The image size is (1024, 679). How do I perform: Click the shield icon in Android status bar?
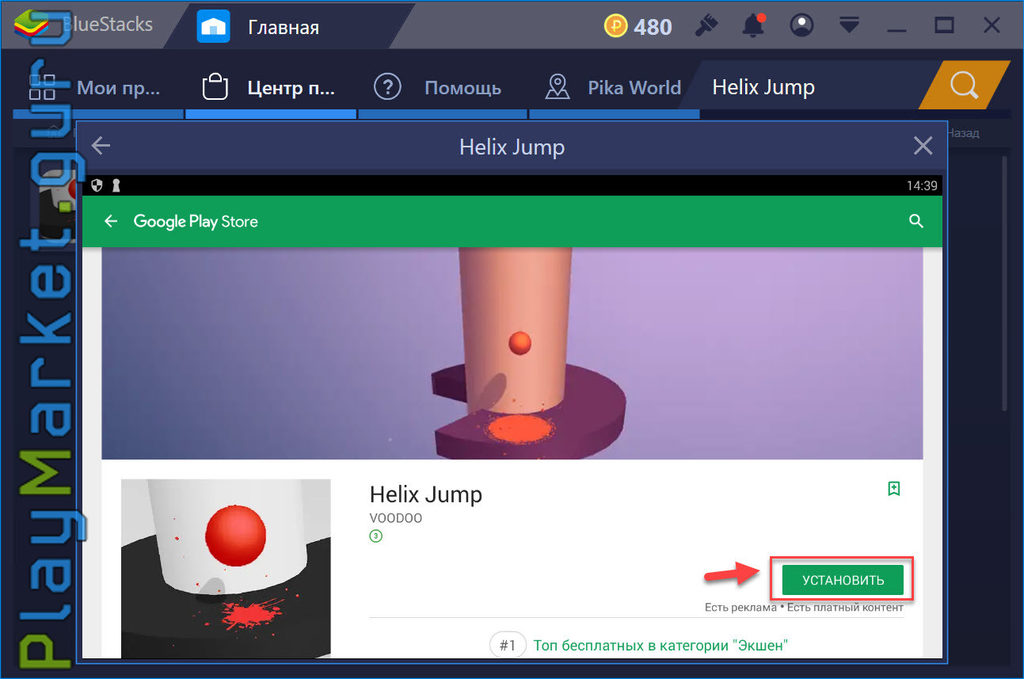coord(97,185)
